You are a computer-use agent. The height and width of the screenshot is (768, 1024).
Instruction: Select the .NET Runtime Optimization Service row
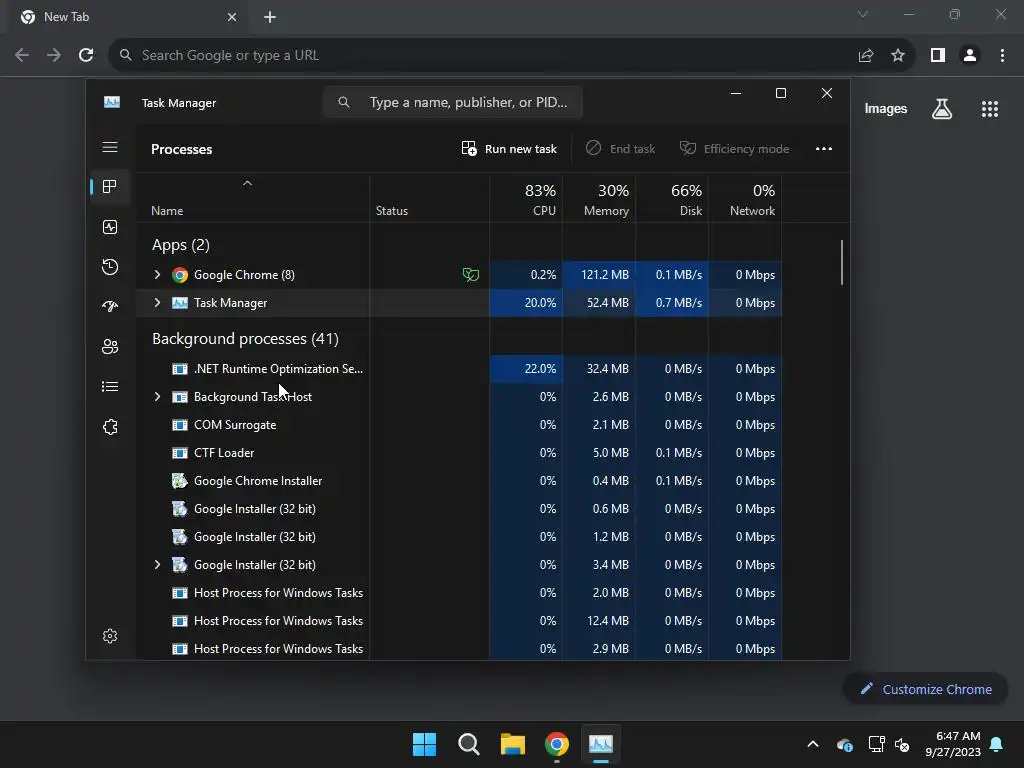(x=458, y=369)
